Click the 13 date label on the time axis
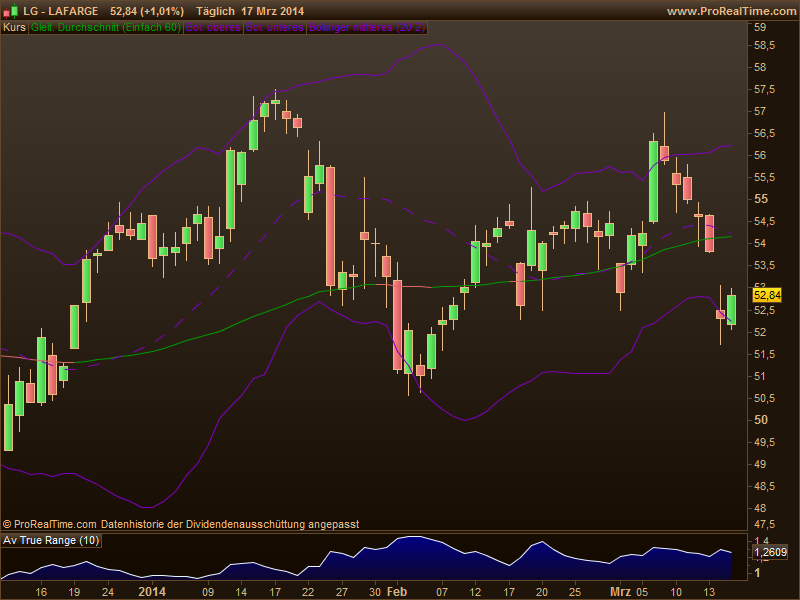Image resolution: width=800 pixels, height=600 pixels. [709, 592]
